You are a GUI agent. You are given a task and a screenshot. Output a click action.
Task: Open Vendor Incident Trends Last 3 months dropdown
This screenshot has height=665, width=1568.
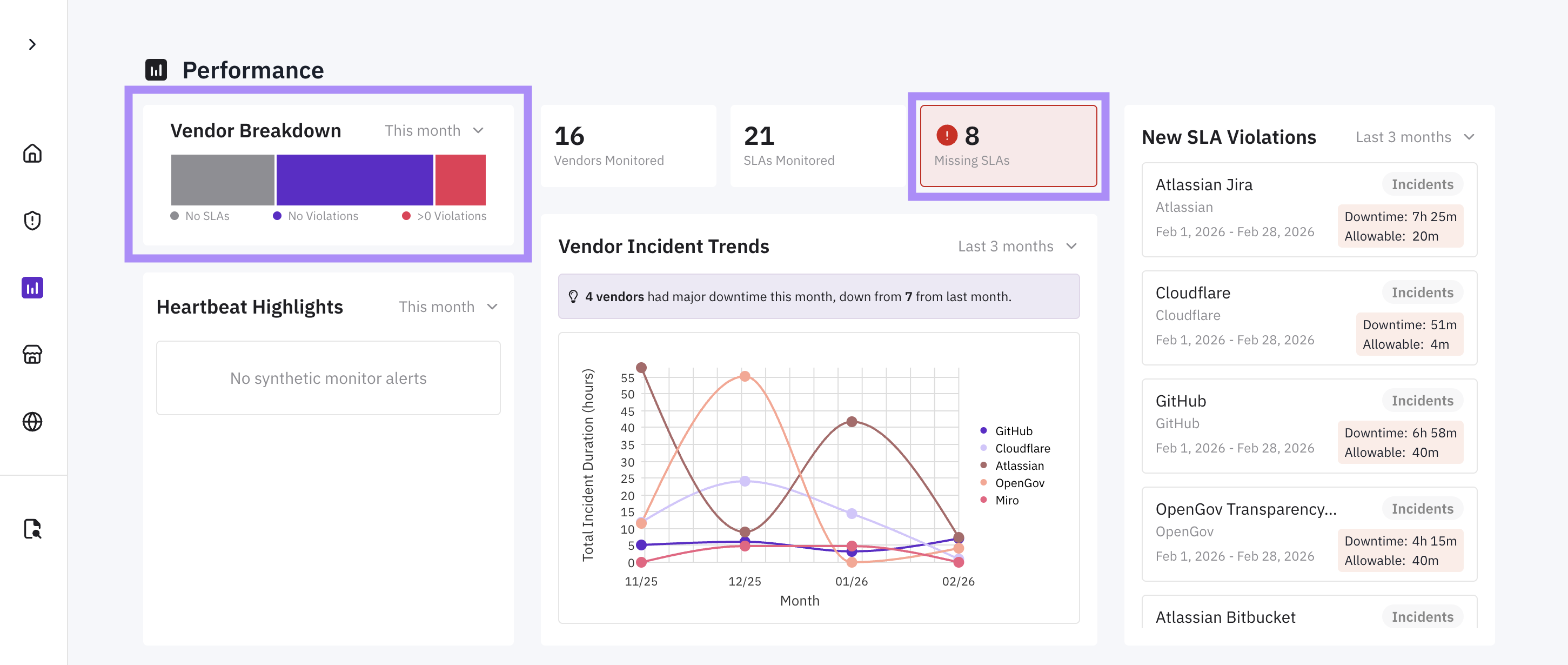click(x=1017, y=246)
